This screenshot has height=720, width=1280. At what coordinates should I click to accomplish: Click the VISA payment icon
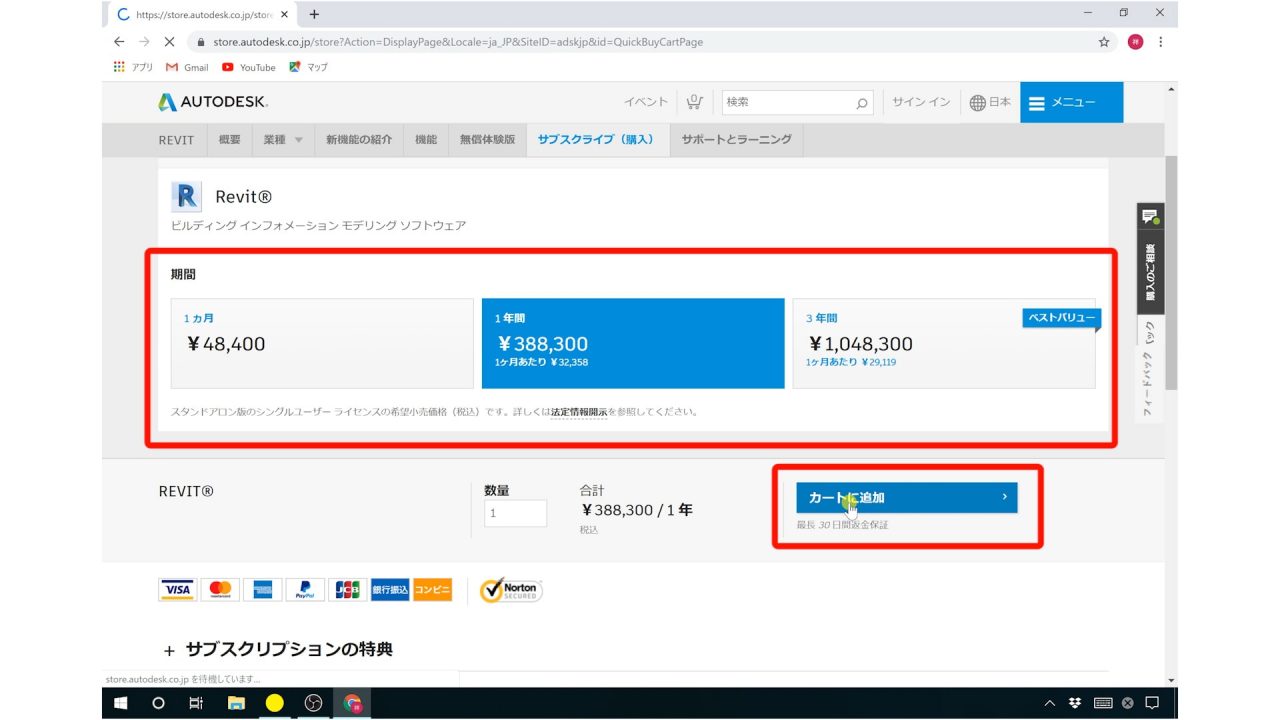176,589
